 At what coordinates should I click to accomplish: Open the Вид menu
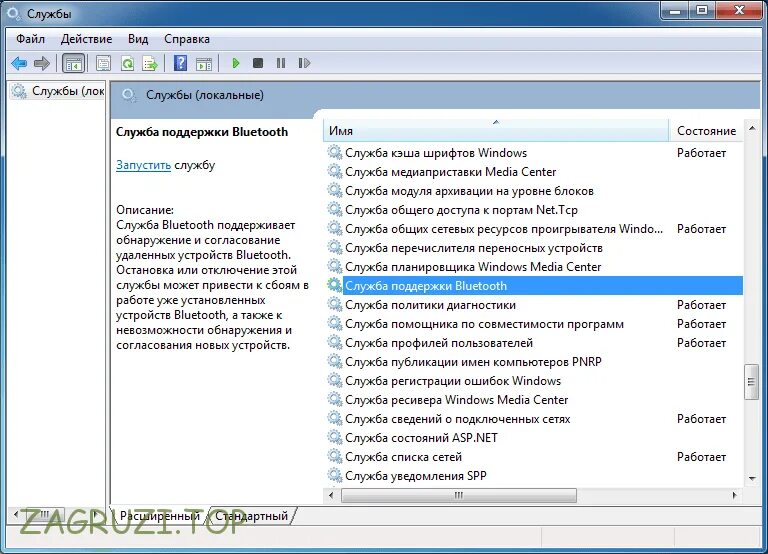point(138,39)
